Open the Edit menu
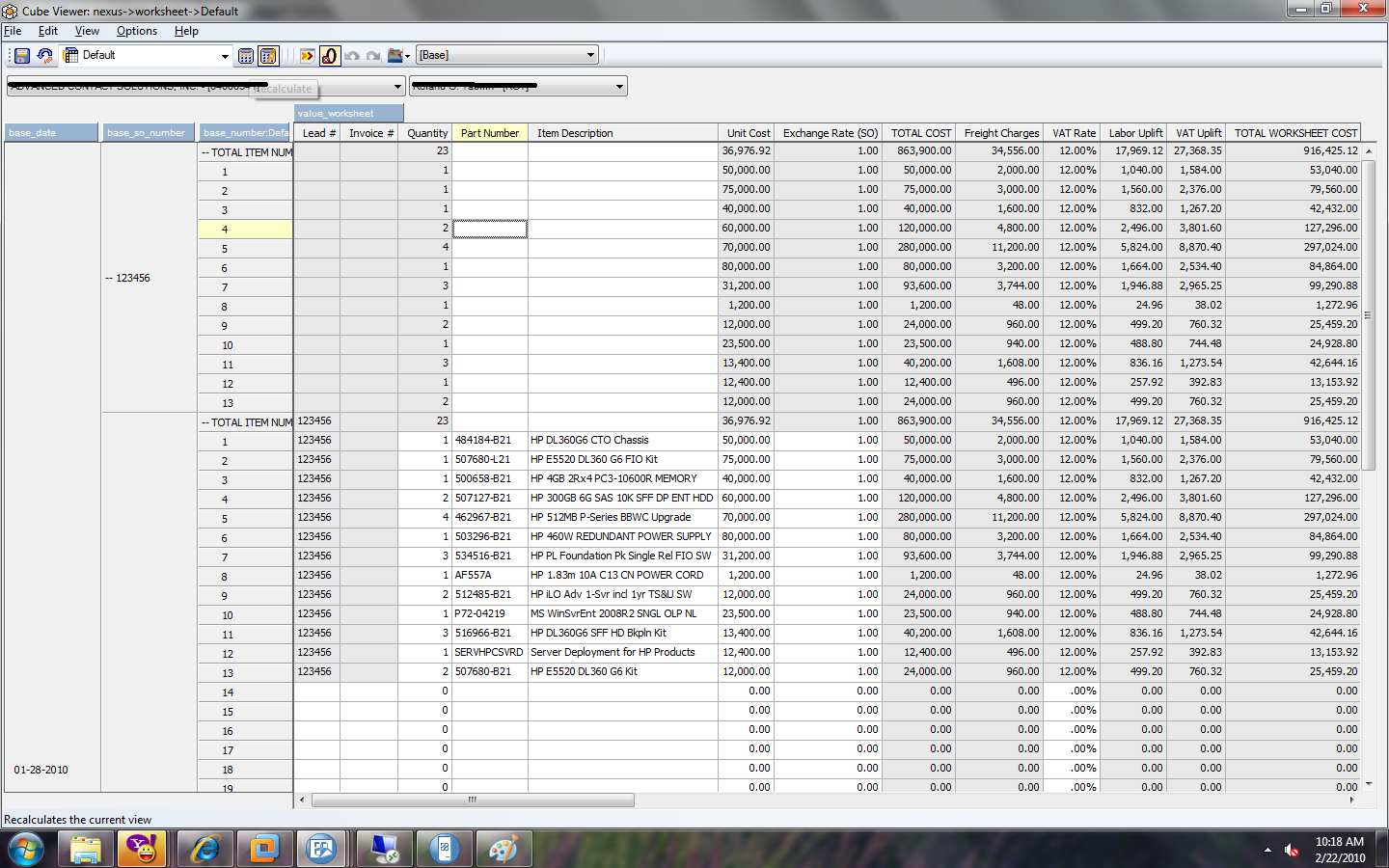This screenshot has height=868, width=1389. [48, 31]
